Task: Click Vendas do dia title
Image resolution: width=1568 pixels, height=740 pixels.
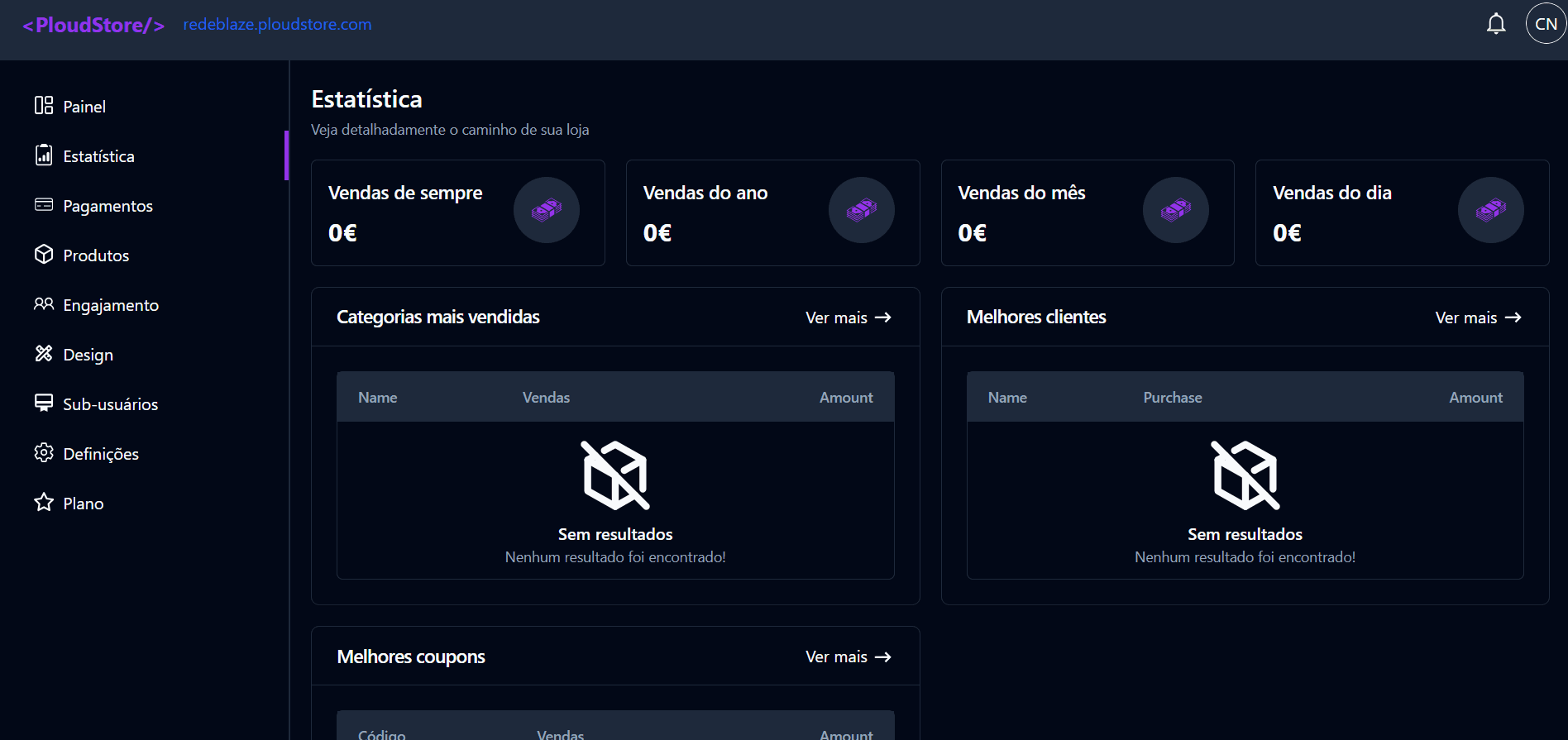Action: click(1332, 193)
